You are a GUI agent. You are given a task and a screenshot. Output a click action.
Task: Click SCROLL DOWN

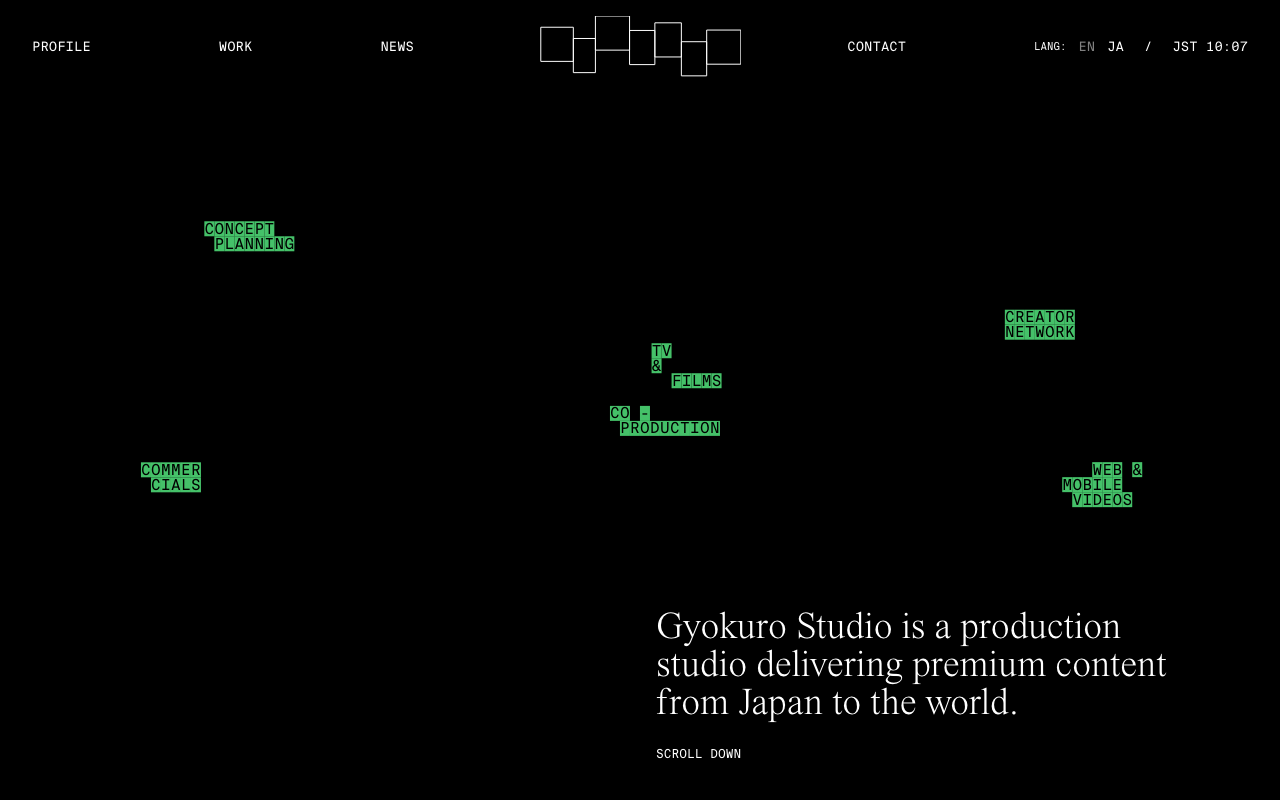pos(698,754)
